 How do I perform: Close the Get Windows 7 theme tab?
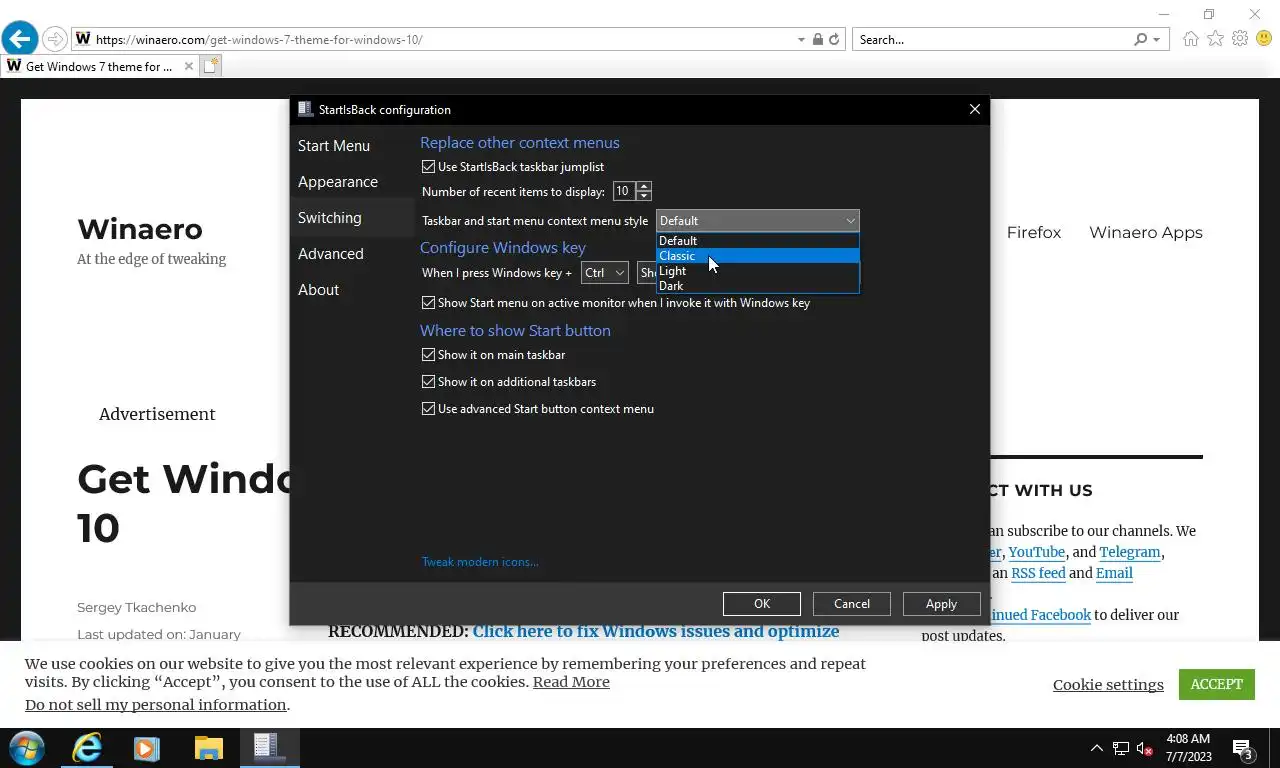coord(188,67)
